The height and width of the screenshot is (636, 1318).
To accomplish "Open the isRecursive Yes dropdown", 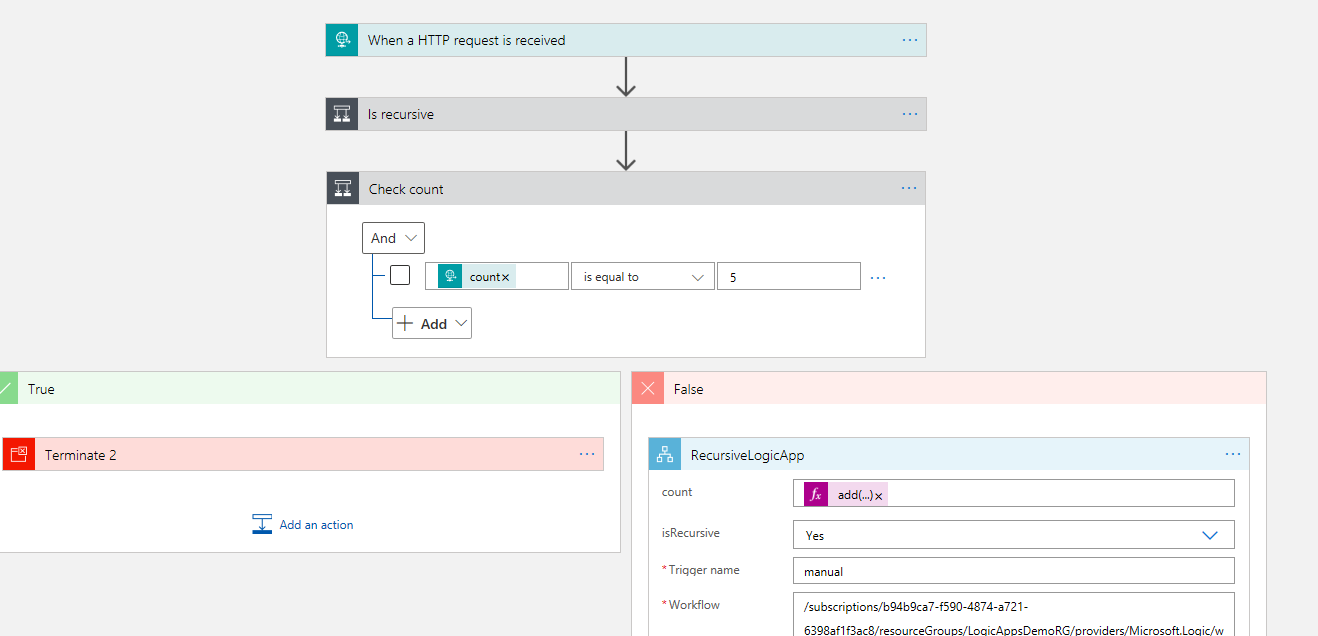I will click(x=1013, y=535).
